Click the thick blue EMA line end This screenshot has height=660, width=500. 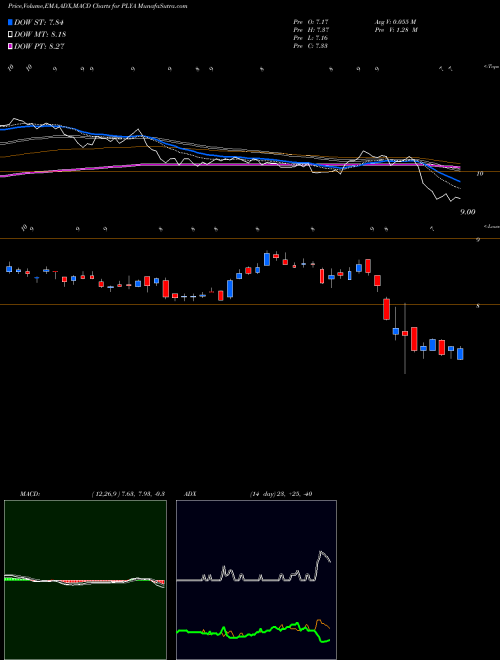(x=459, y=181)
